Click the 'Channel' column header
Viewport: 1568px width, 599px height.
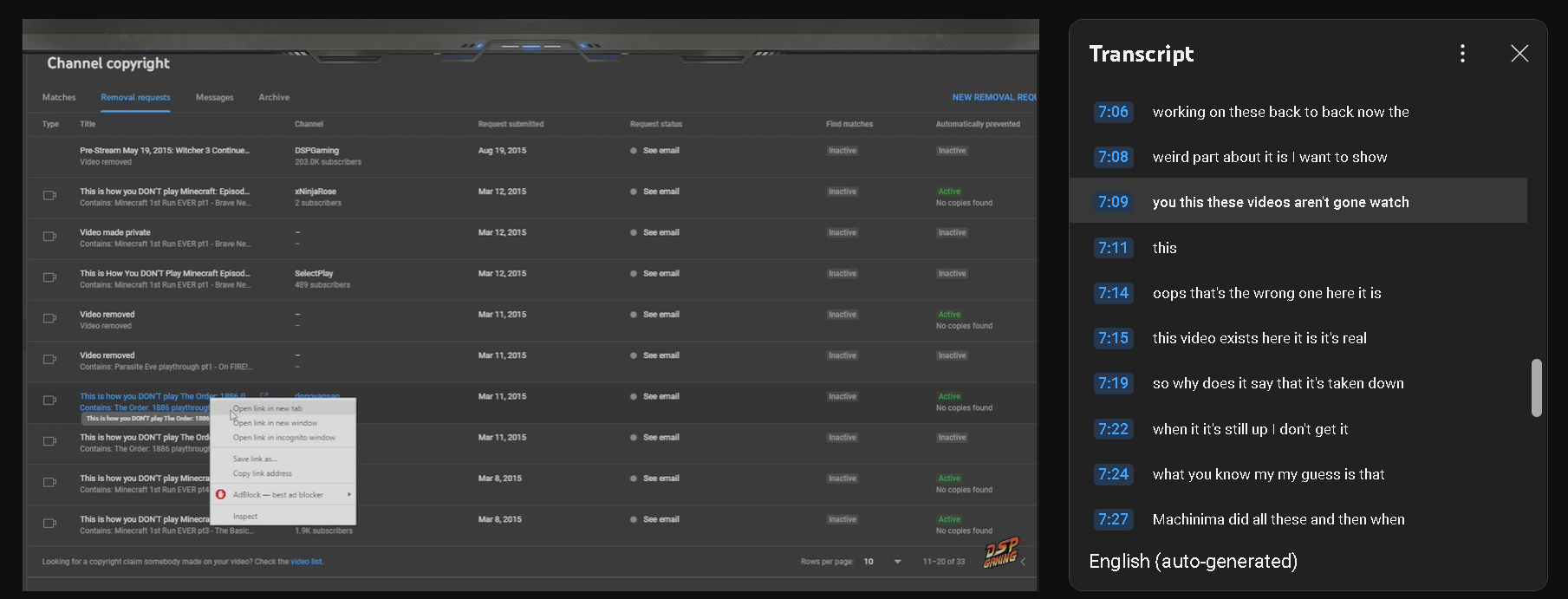[x=309, y=124]
